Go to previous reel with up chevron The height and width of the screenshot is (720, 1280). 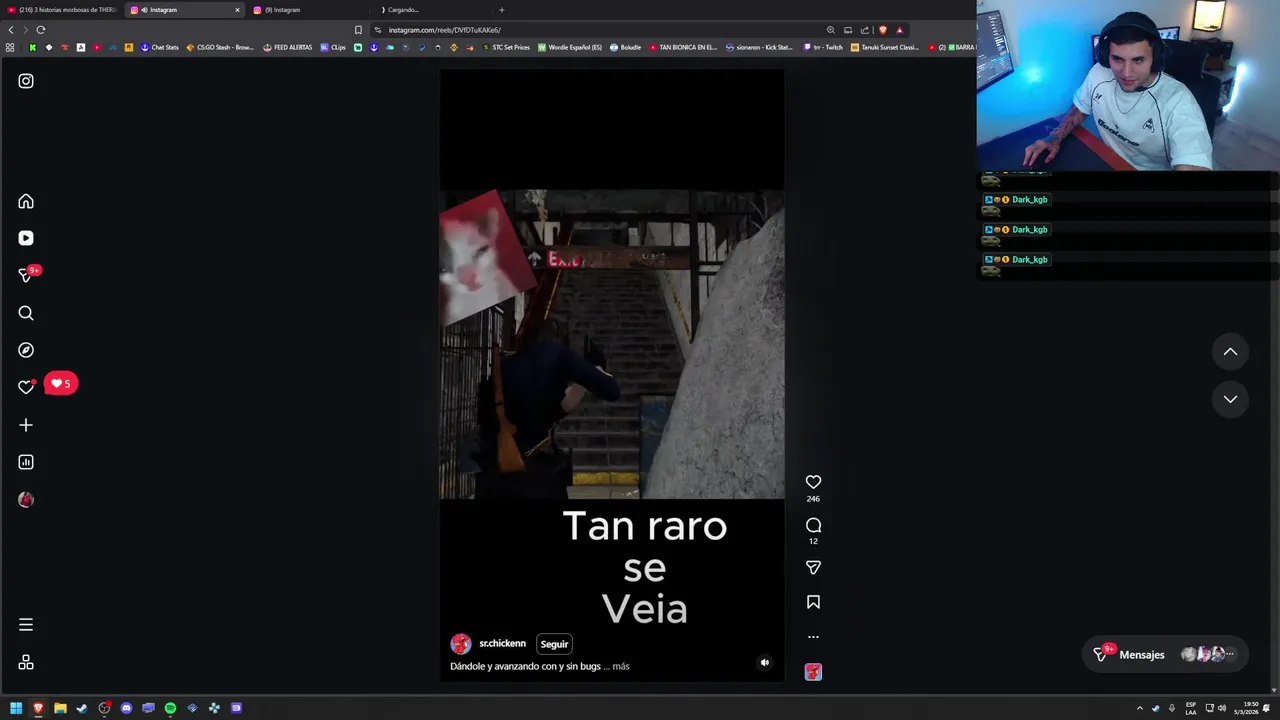pos(1230,352)
